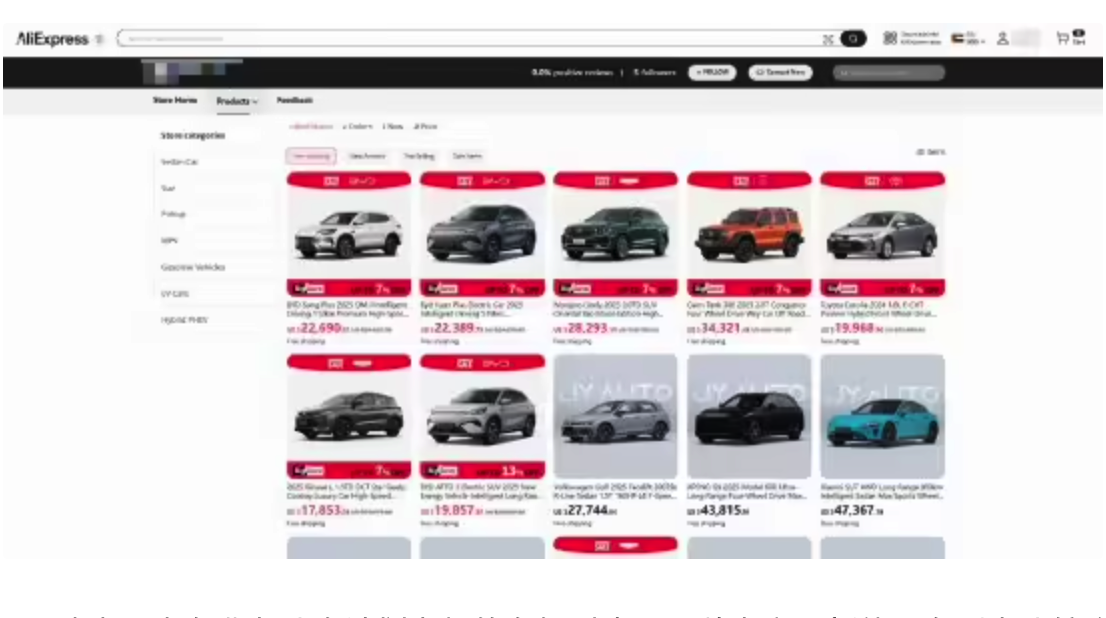This screenshot has height=618, width=1106.
Task: Click the 34,321 price
Action: point(718,329)
